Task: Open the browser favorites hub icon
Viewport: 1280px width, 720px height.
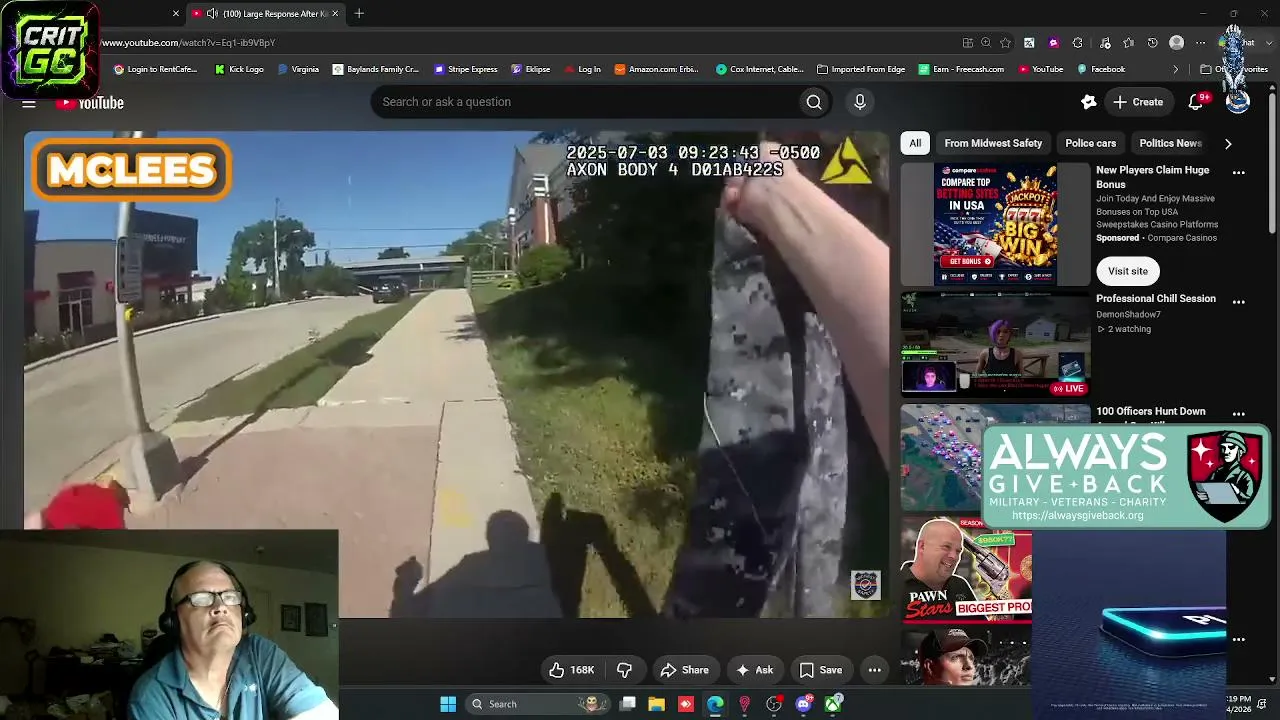Action: coord(1129,43)
